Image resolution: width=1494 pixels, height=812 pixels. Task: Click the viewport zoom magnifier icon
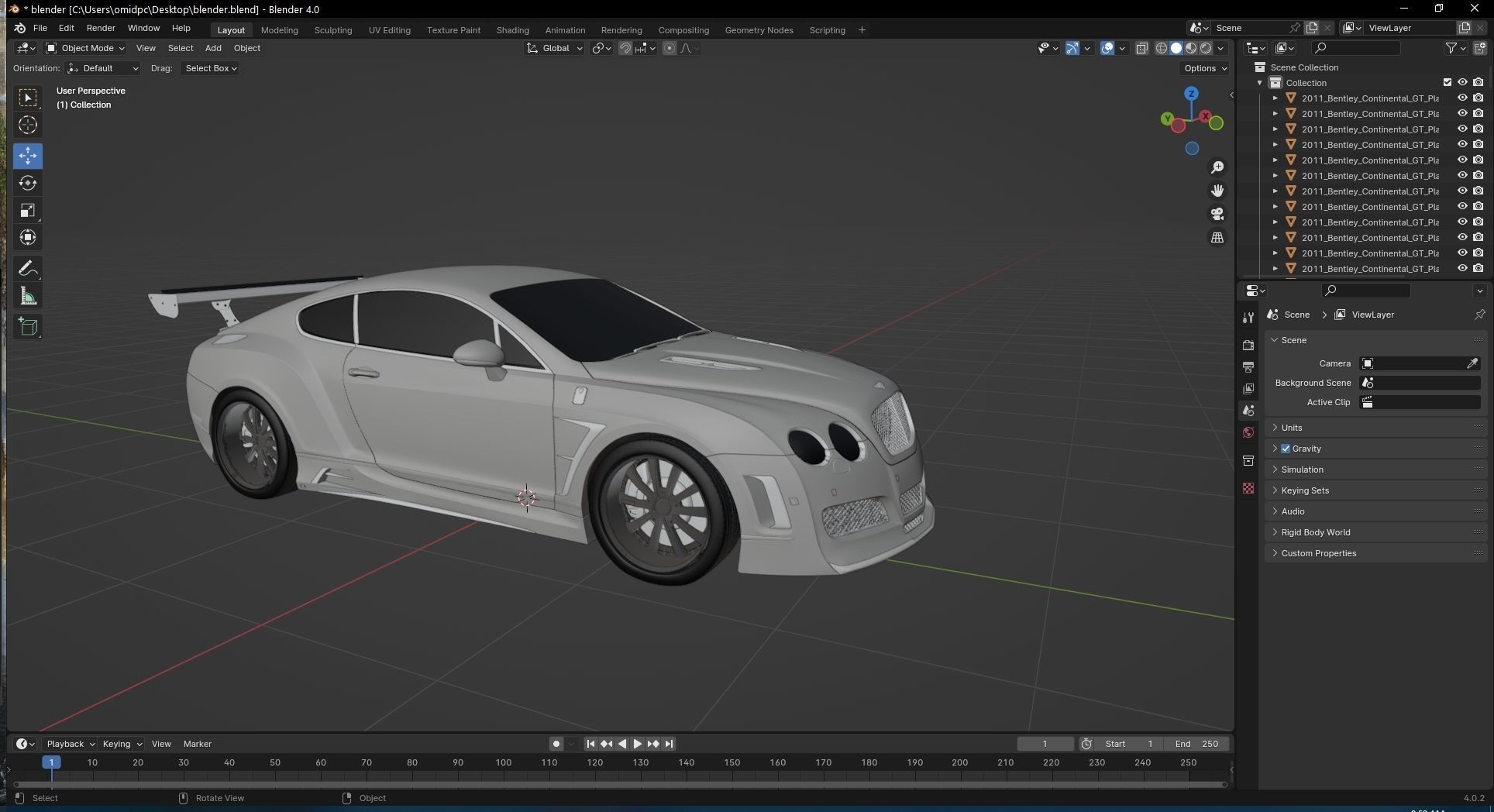(1217, 167)
